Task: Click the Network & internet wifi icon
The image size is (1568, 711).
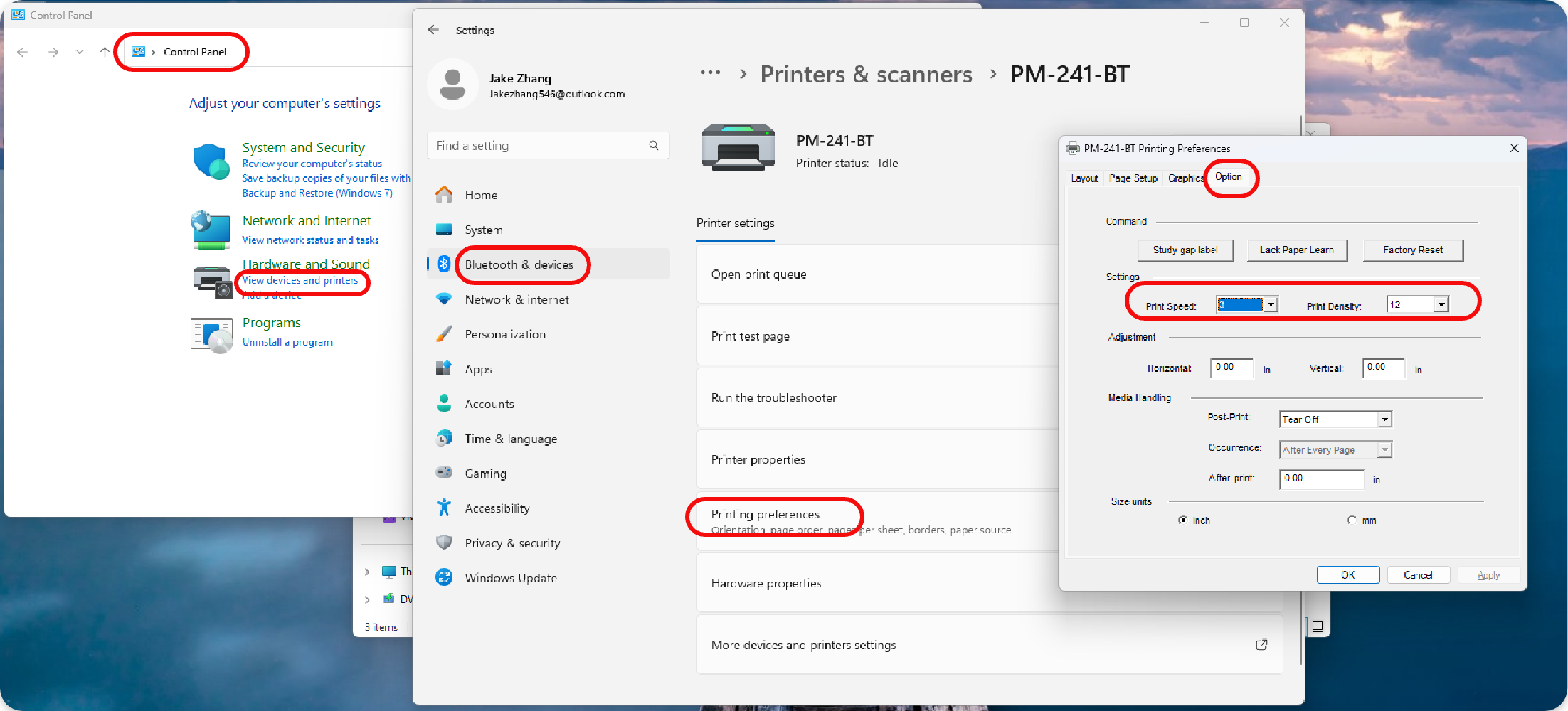Action: click(x=444, y=299)
